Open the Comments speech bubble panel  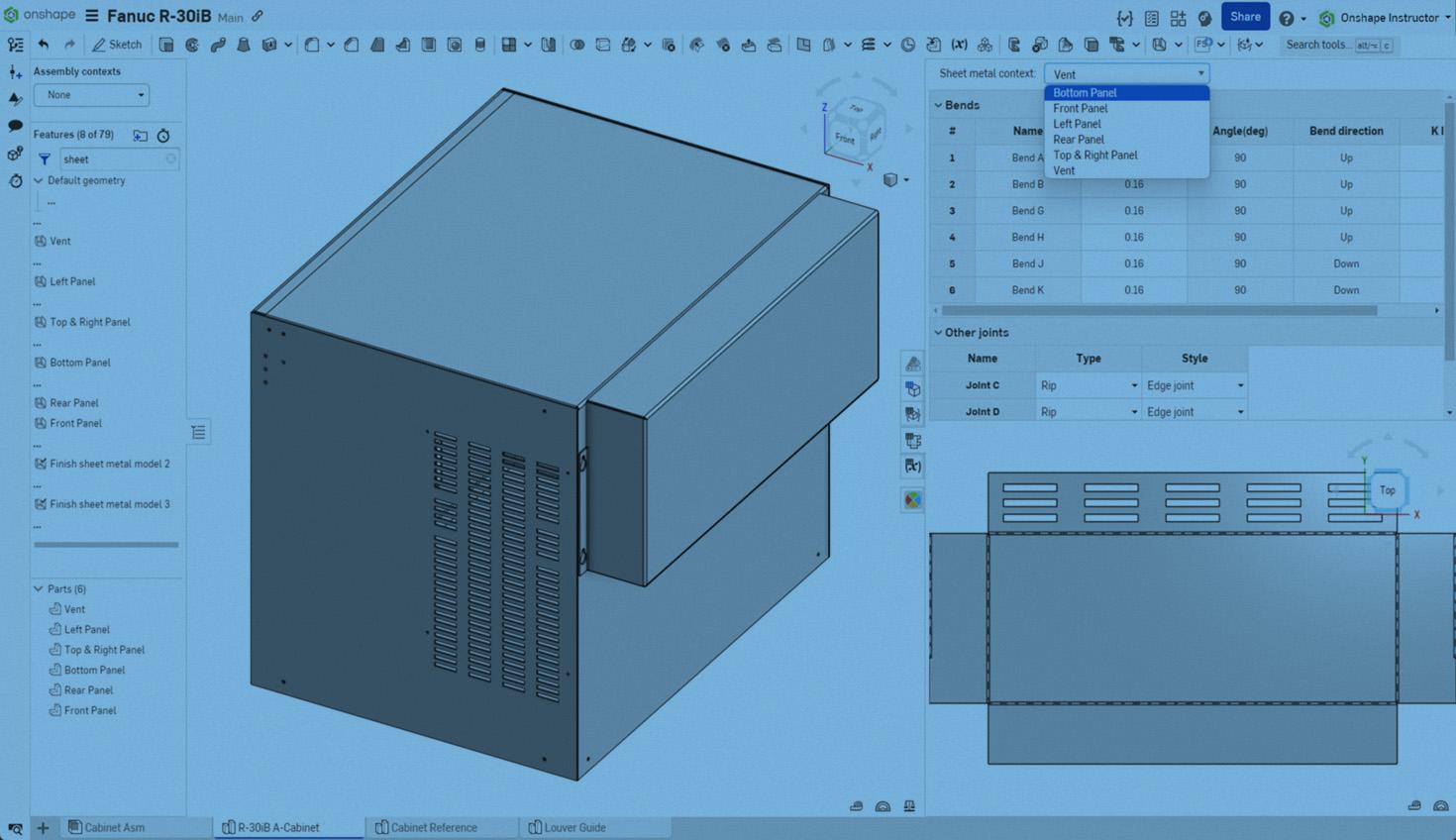click(15, 126)
